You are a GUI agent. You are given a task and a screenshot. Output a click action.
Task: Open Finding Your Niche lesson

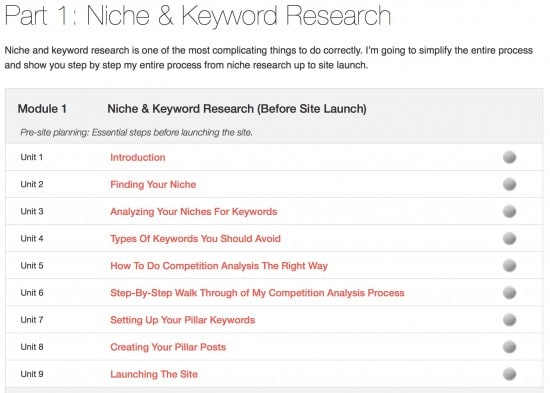[153, 185]
